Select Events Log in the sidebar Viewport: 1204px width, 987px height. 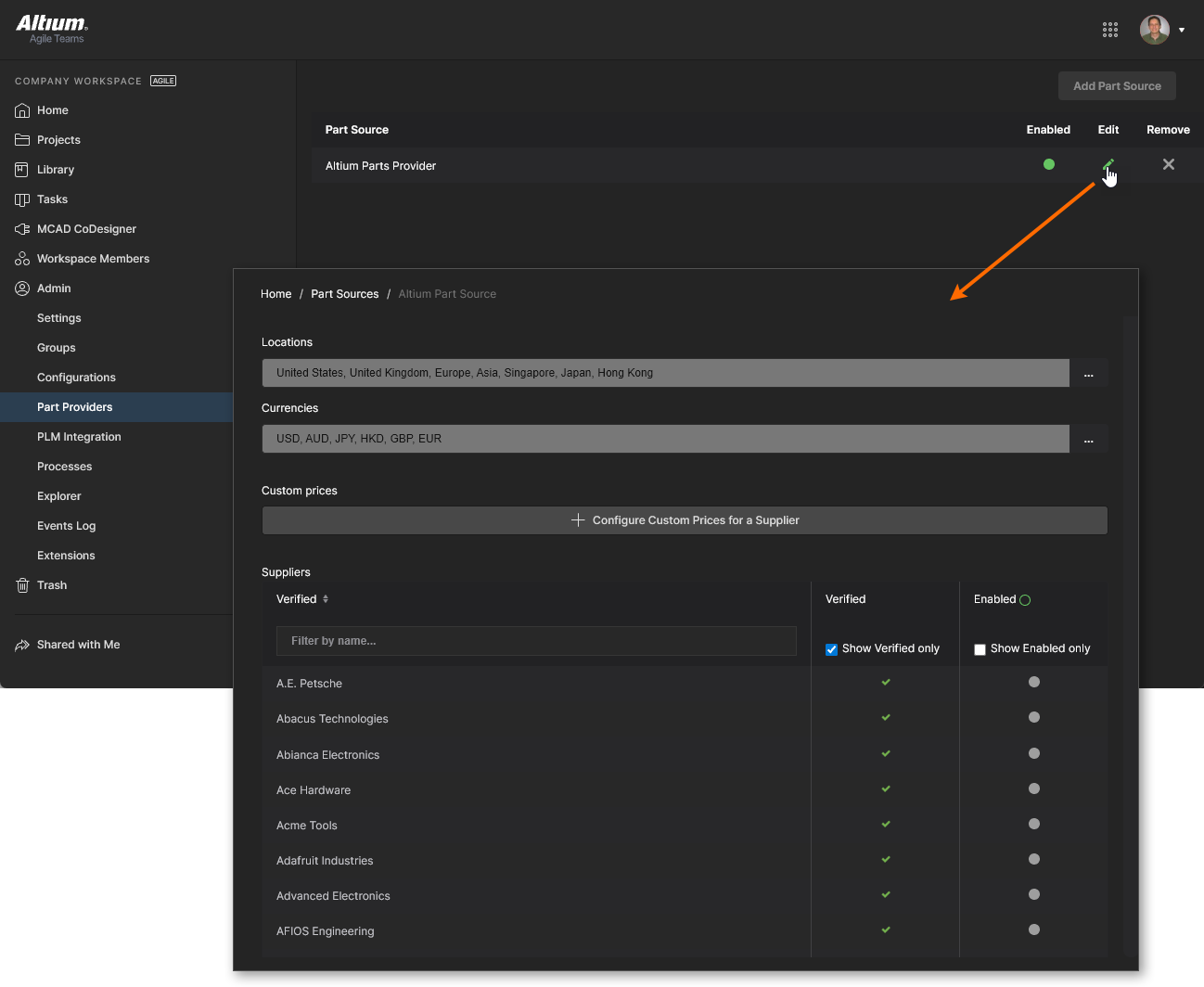click(66, 526)
